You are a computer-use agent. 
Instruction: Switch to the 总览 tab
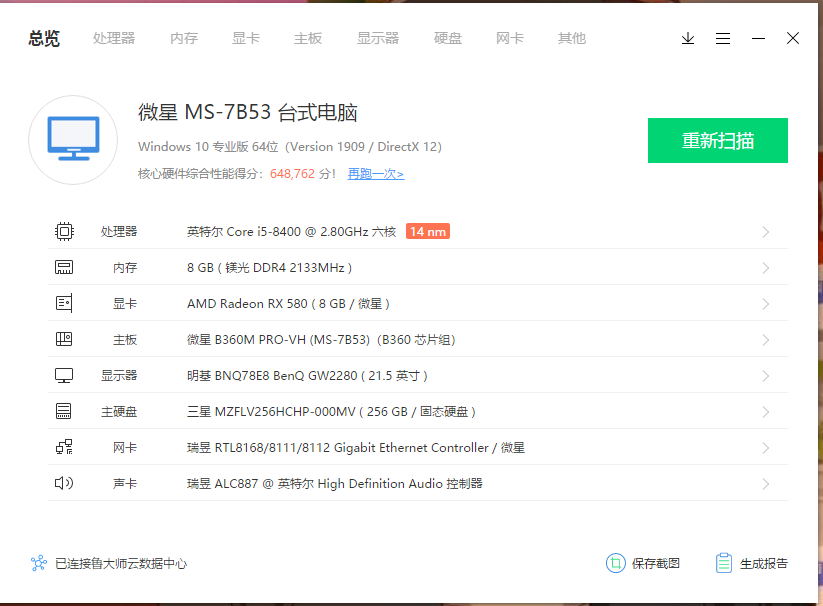click(x=44, y=38)
